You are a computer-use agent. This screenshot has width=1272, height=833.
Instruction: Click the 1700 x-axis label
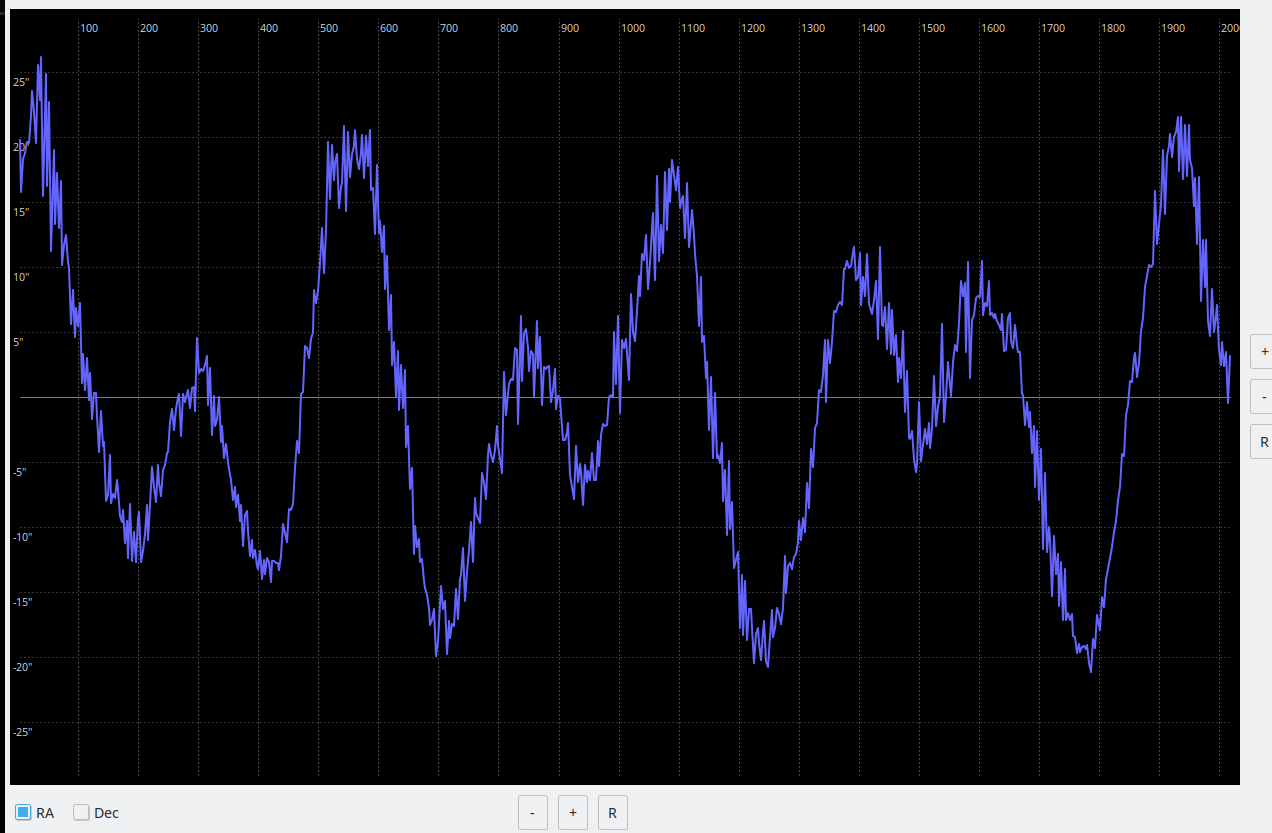click(1053, 28)
